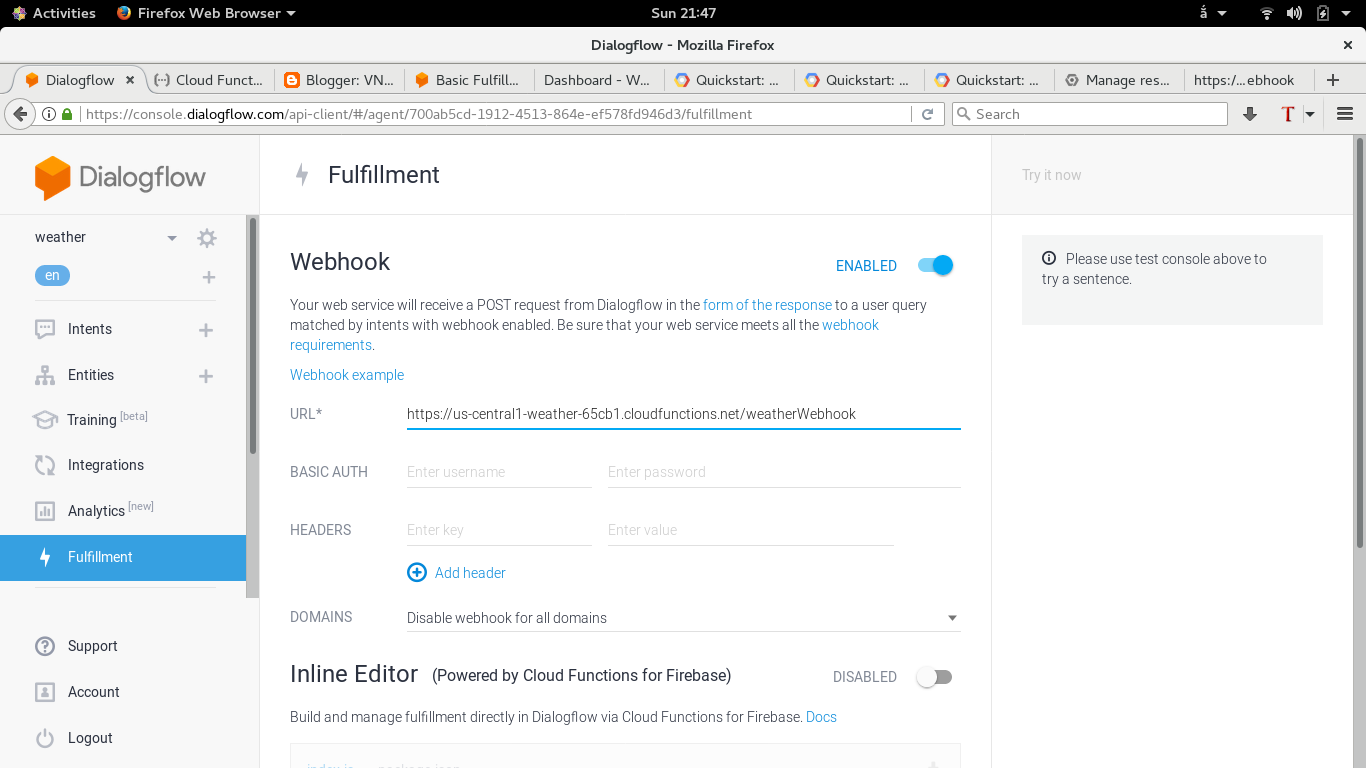This screenshot has width=1366, height=768.
Task: Open dropdown next to T toolbar icon
Action: tap(1310, 114)
